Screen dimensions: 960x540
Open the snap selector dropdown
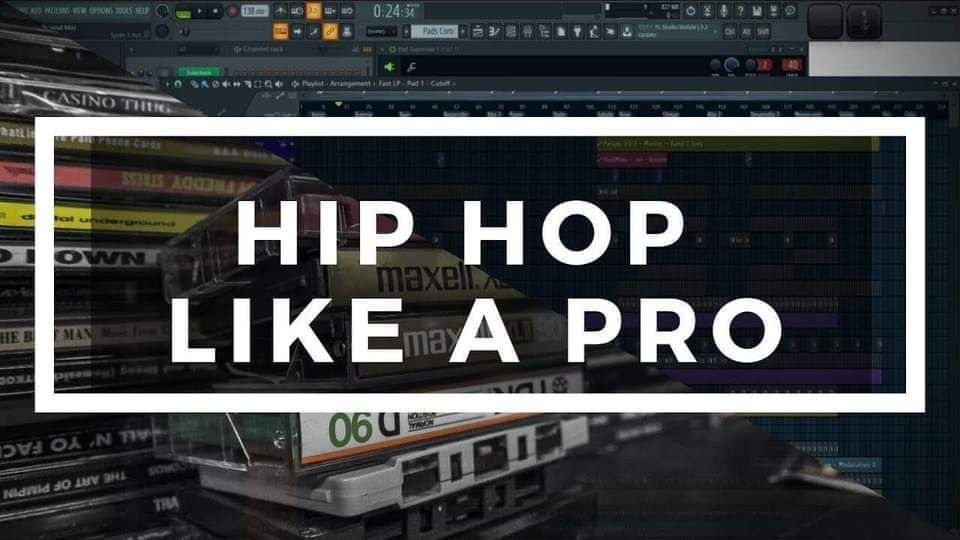click(380, 31)
